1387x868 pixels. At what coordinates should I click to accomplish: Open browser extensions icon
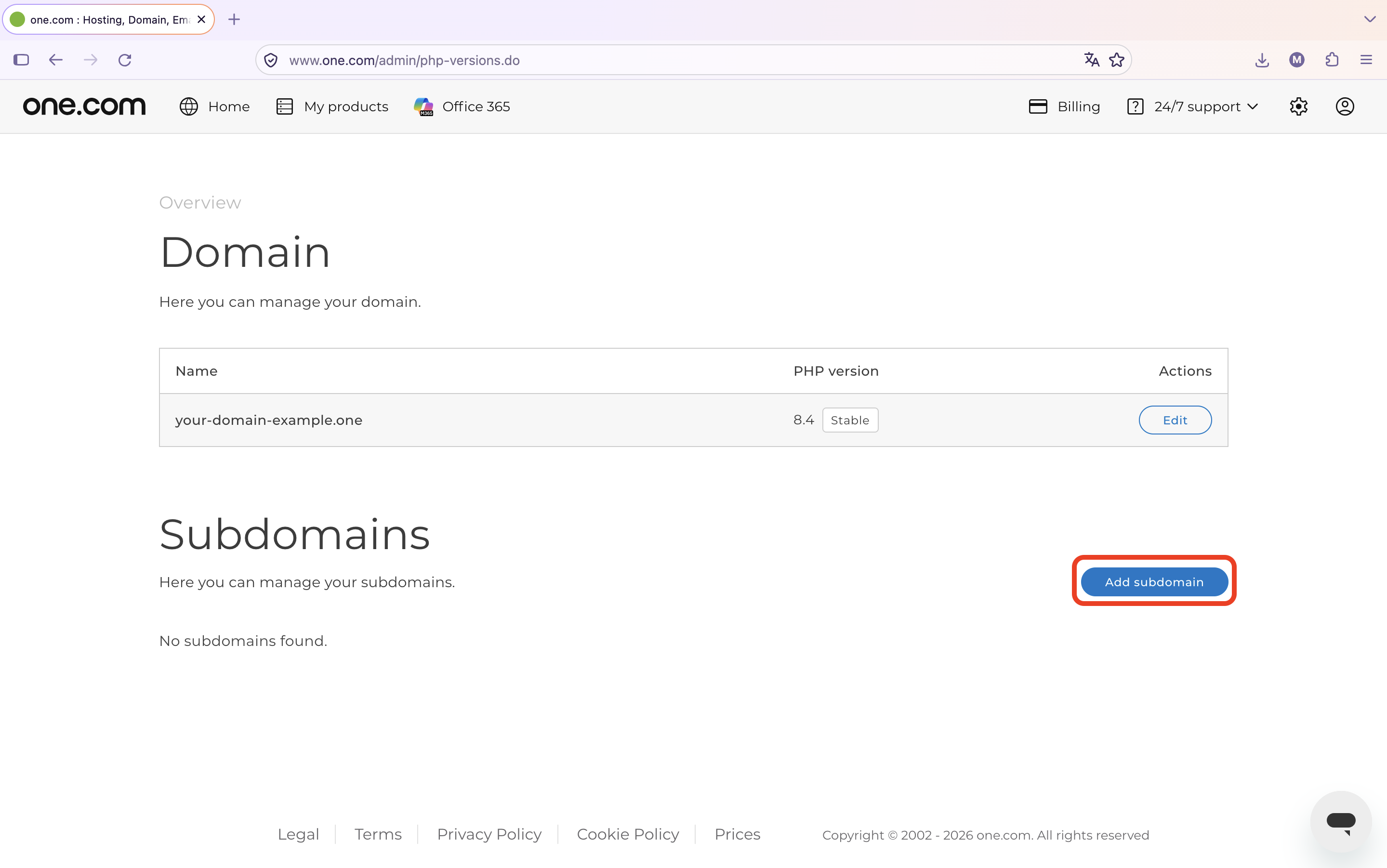(x=1332, y=60)
